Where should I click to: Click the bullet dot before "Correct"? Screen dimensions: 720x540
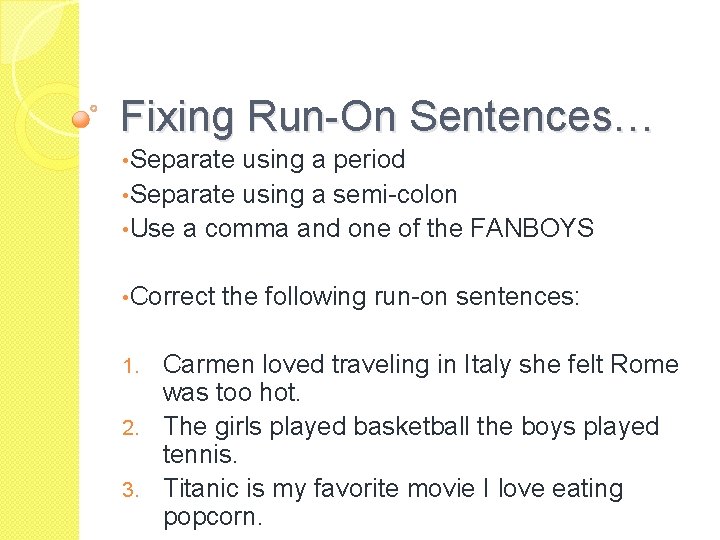coord(122,297)
